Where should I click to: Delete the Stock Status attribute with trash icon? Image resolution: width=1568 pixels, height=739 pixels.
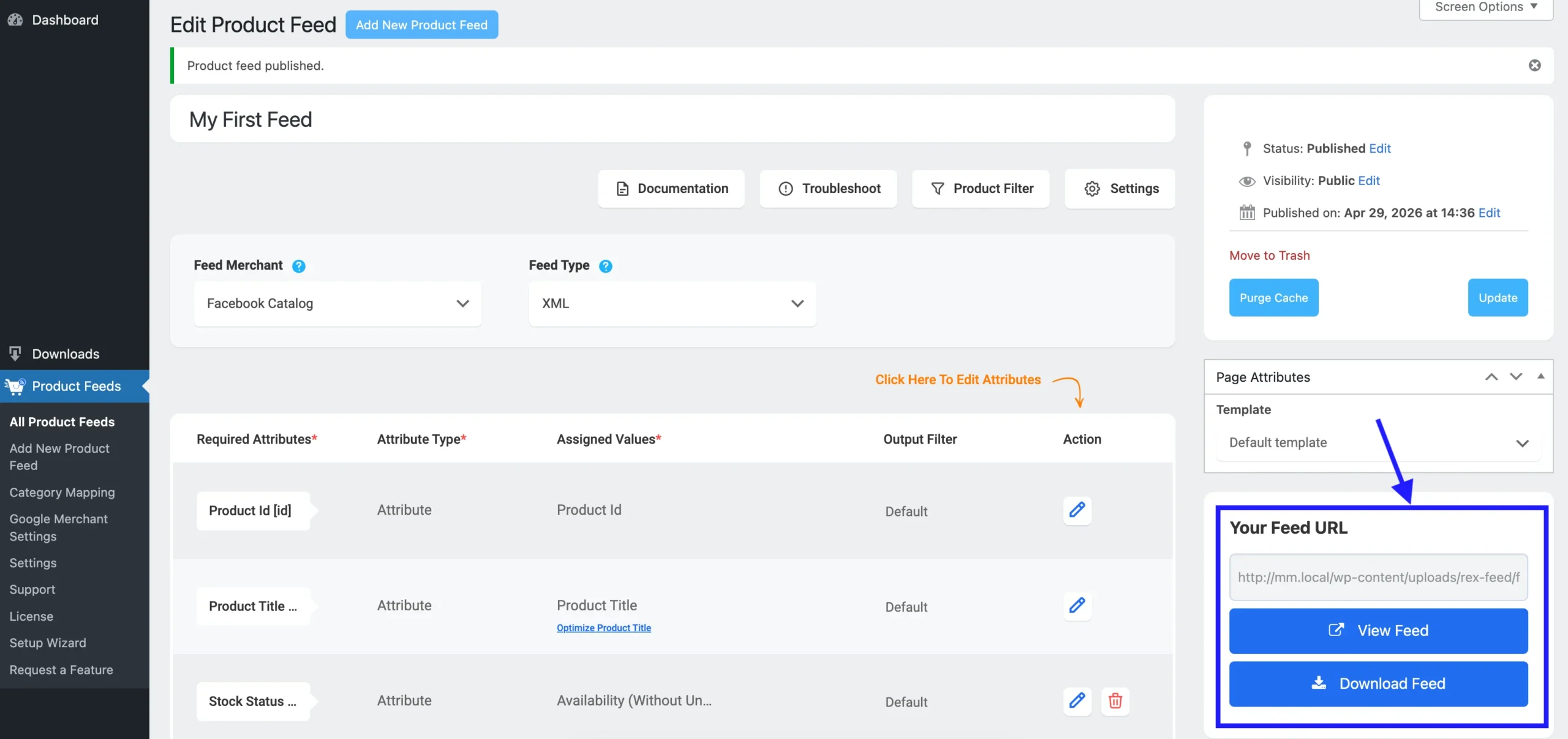1115,700
